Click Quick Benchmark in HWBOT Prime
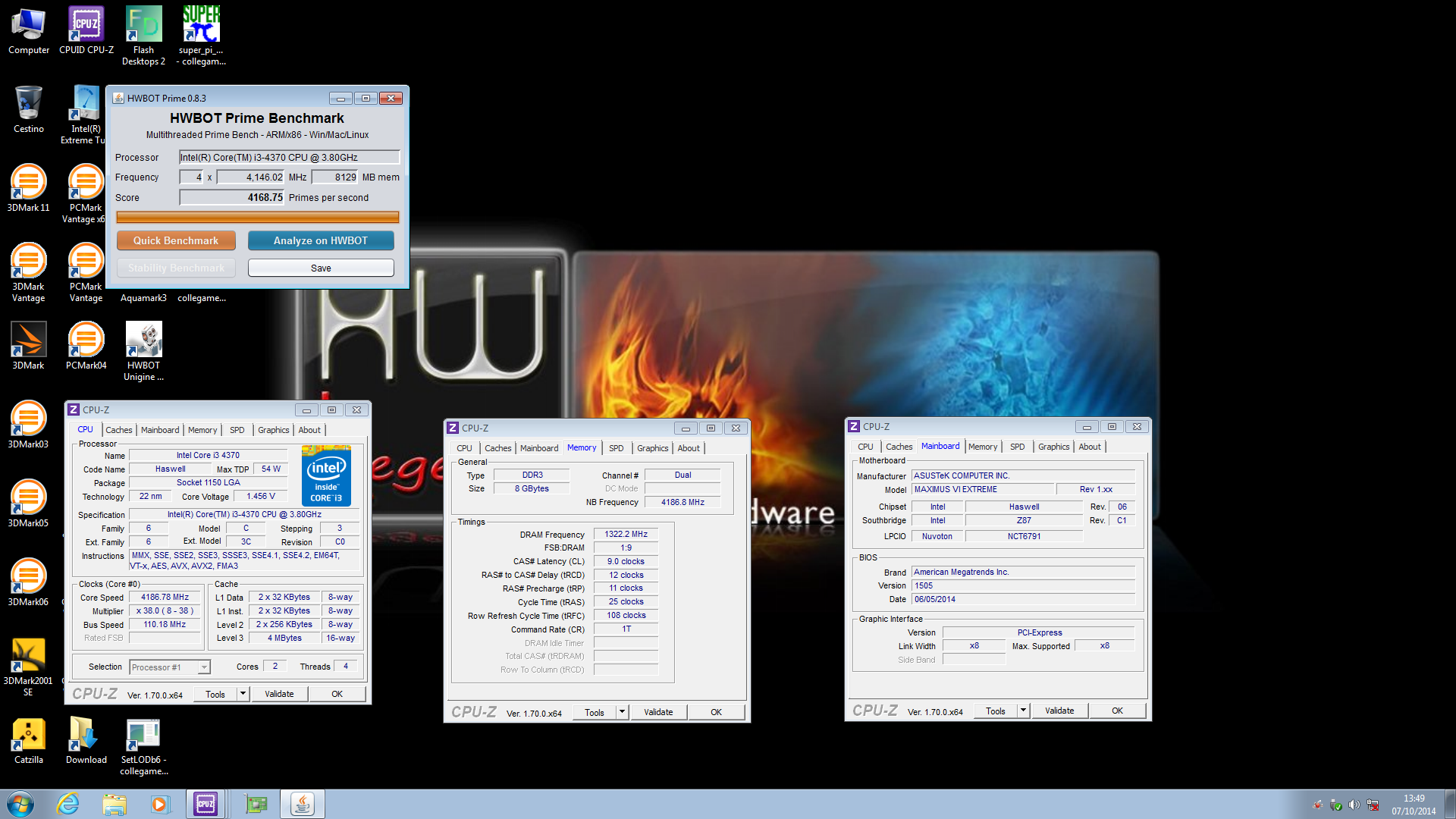This screenshot has width=1456, height=819. click(176, 240)
